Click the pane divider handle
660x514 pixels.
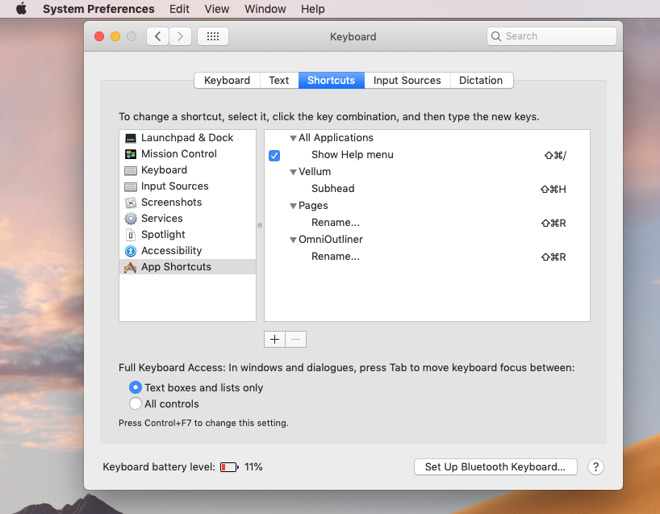coord(260,226)
